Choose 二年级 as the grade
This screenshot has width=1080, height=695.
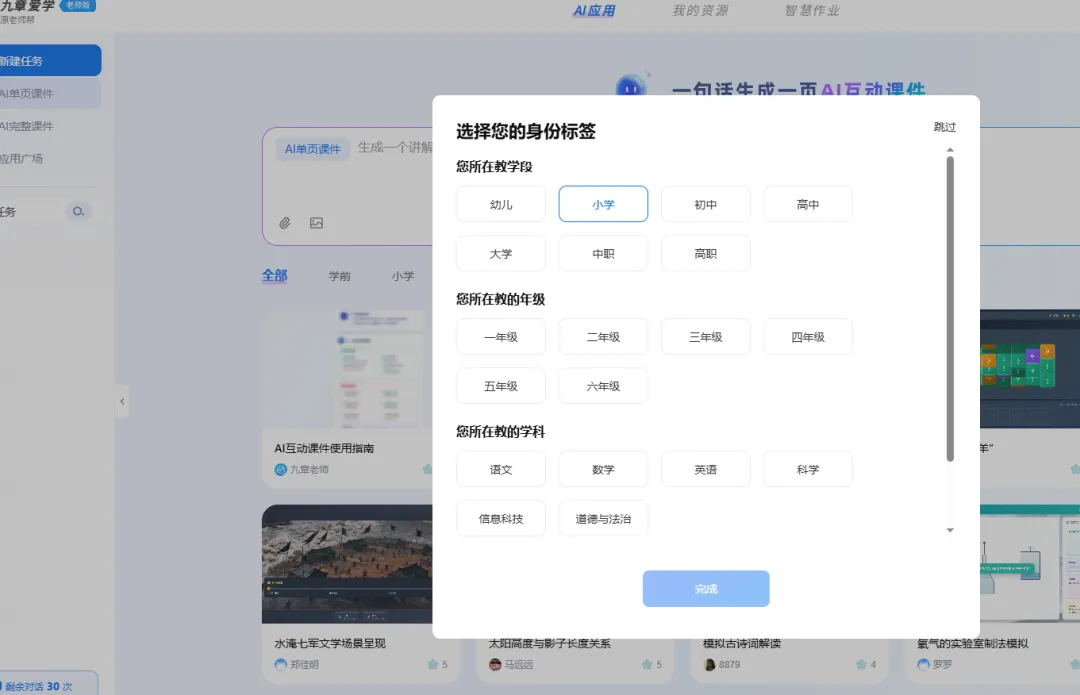click(603, 337)
